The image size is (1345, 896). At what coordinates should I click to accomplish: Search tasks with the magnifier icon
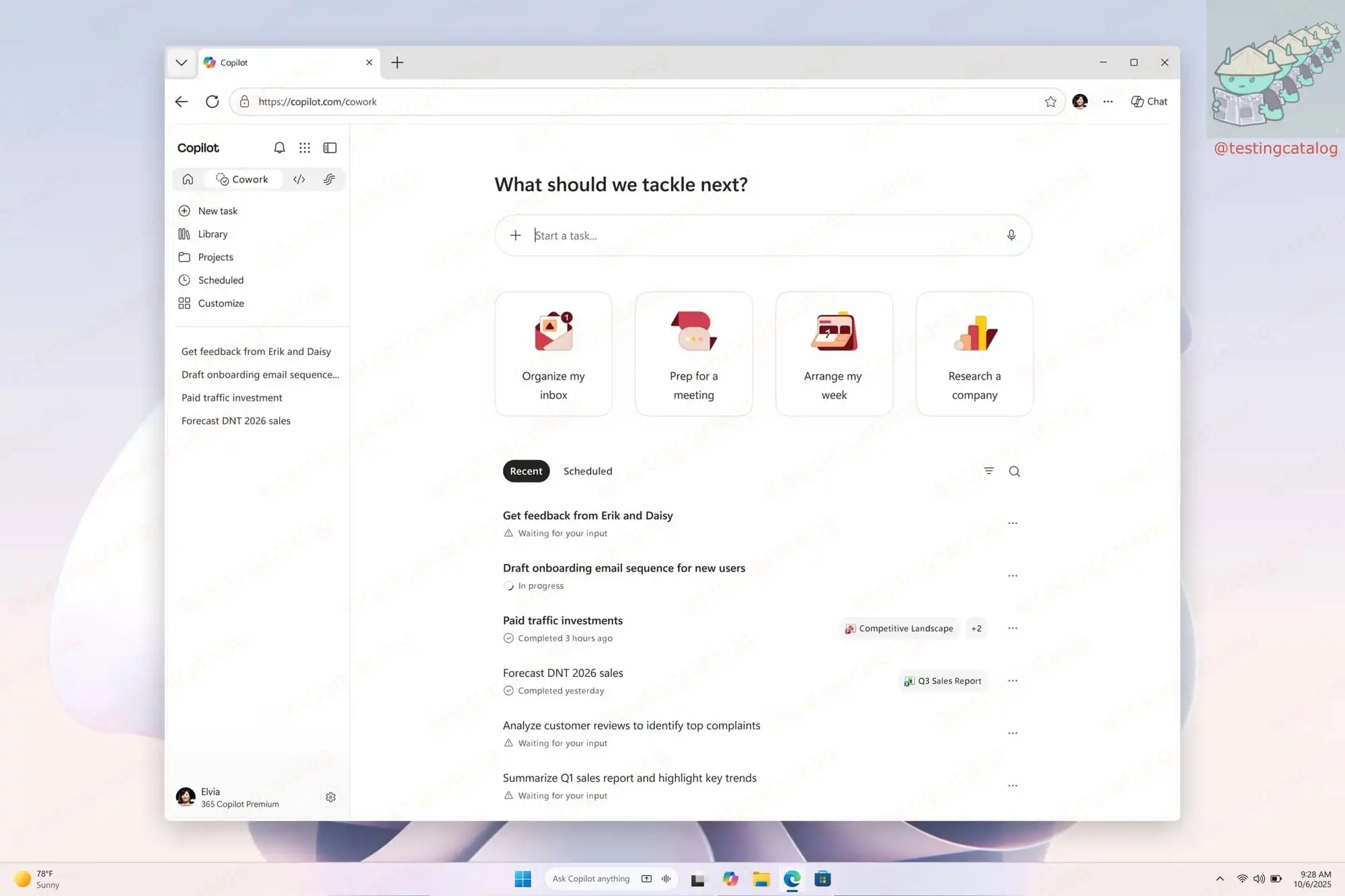(x=1015, y=471)
